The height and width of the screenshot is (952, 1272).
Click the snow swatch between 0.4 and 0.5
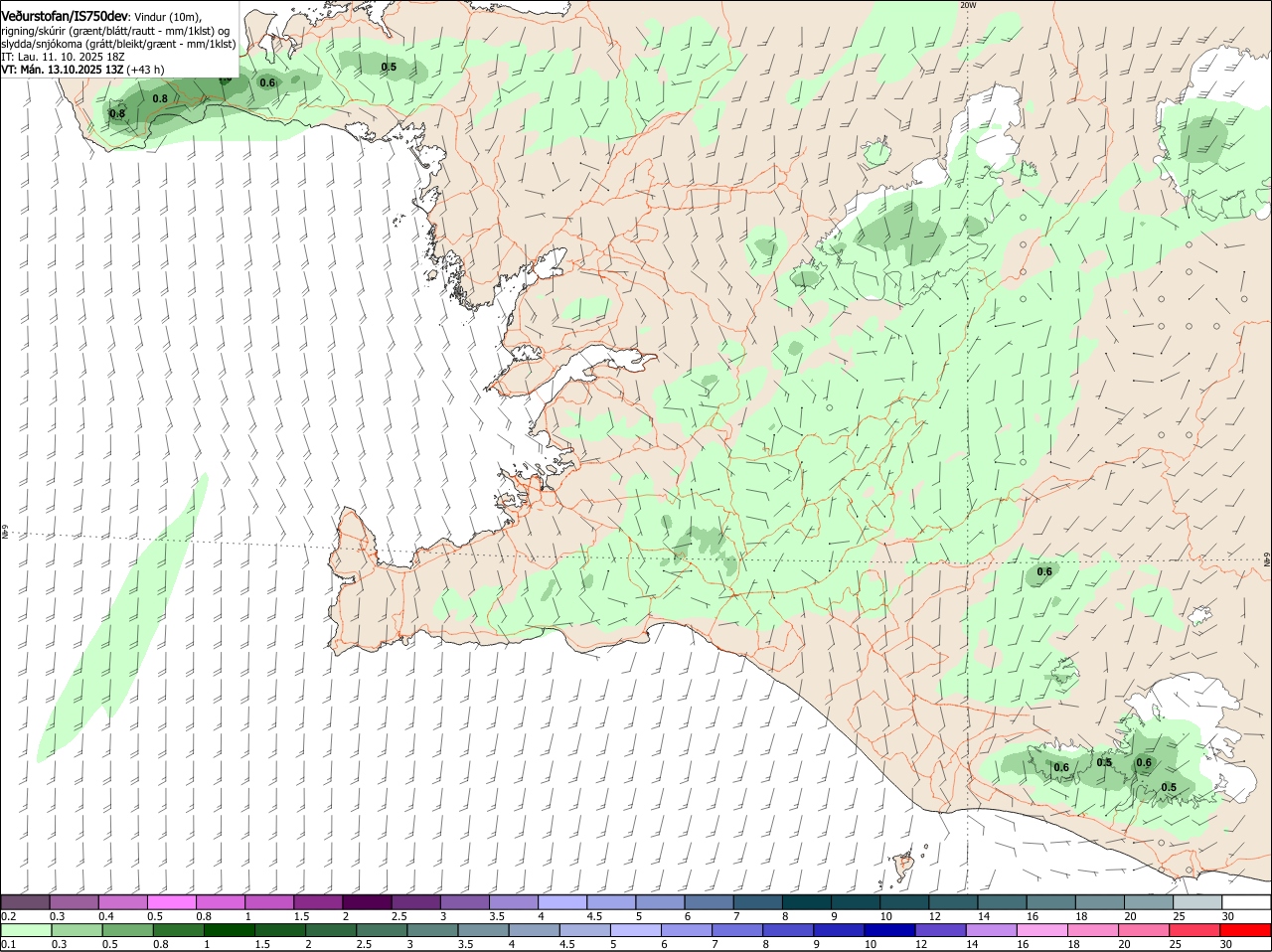coord(123,902)
